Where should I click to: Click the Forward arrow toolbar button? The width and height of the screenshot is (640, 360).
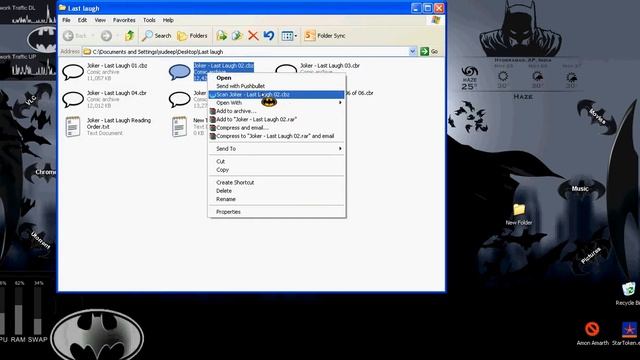[x=107, y=36]
